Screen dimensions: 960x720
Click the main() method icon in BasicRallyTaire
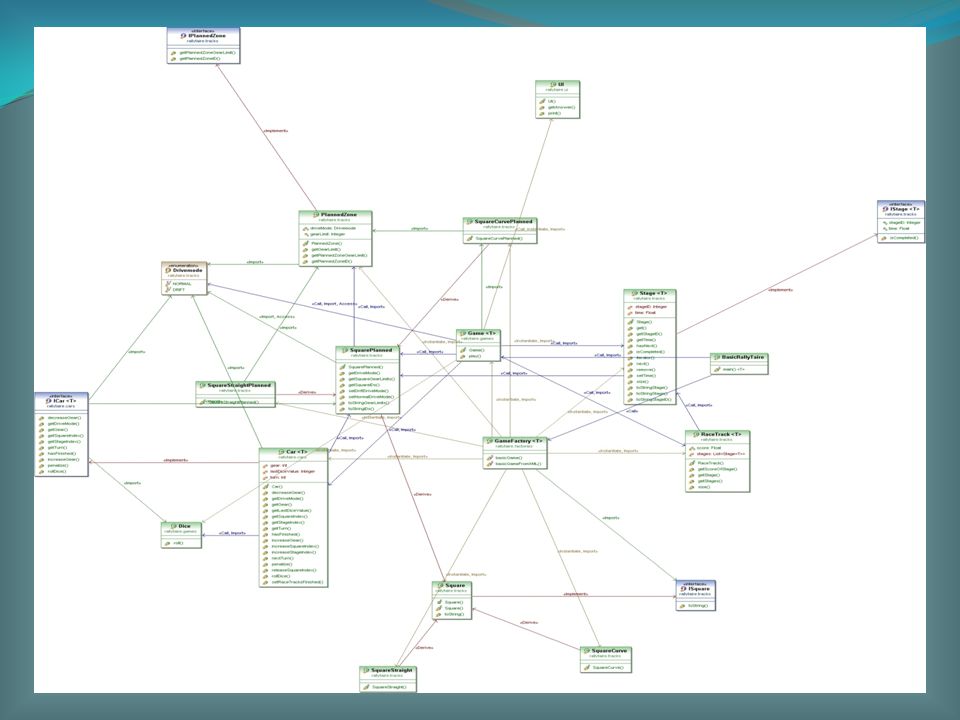(717, 369)
